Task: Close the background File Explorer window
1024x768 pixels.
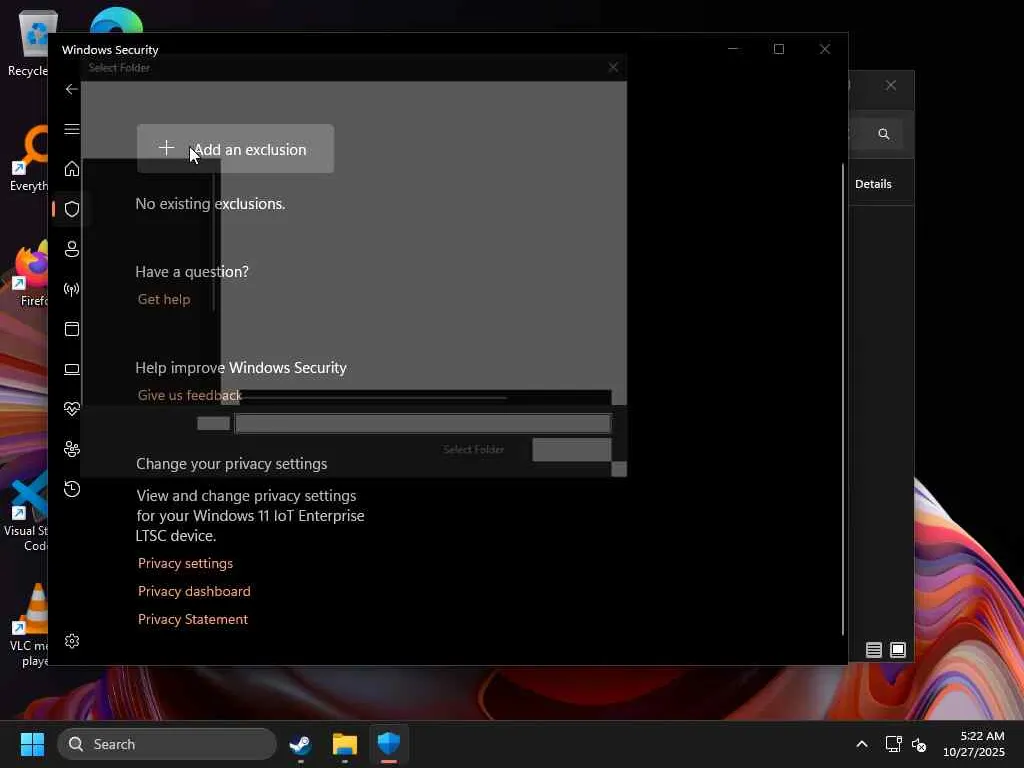Action: click(x=891, y=86)
